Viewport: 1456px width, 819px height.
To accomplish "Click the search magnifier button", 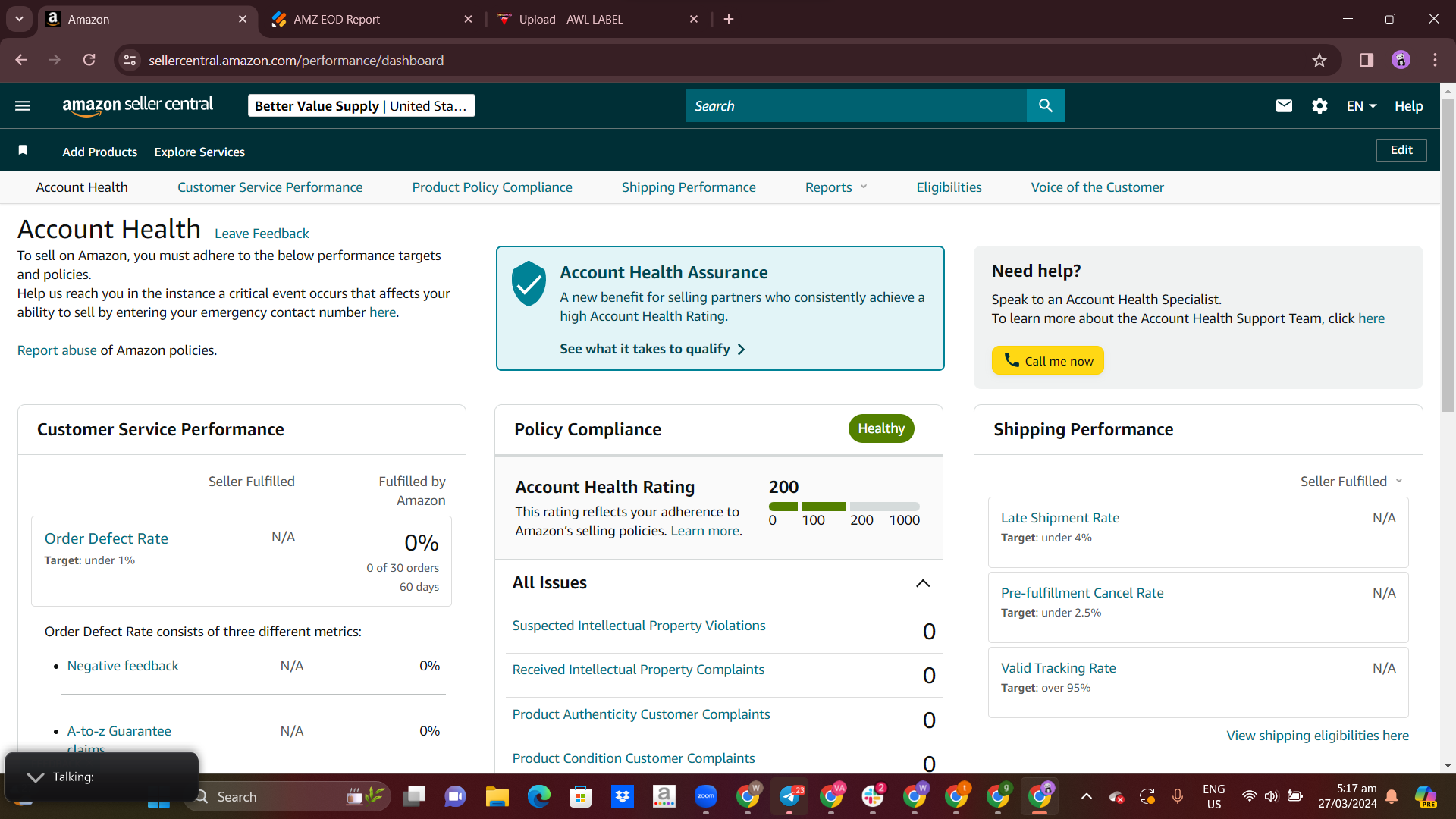I will [1045, 106].
